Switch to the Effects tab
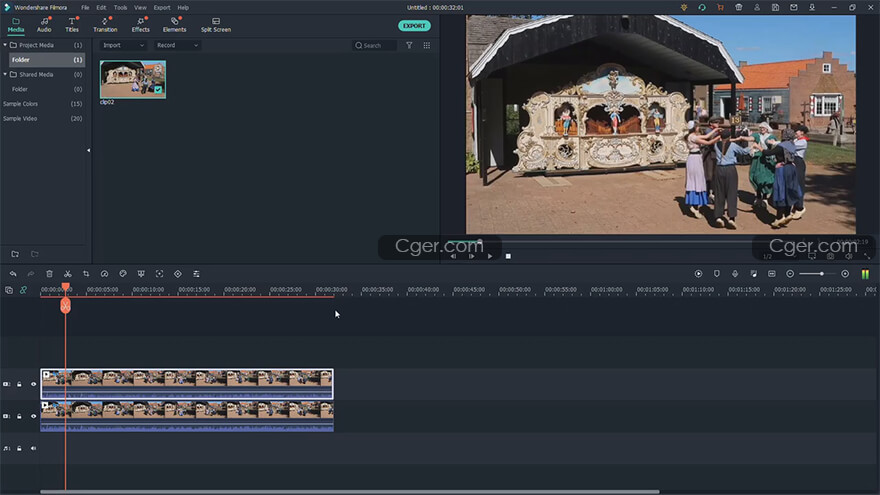The width and height of the screenshot is (880, 495). pos(140,25)
